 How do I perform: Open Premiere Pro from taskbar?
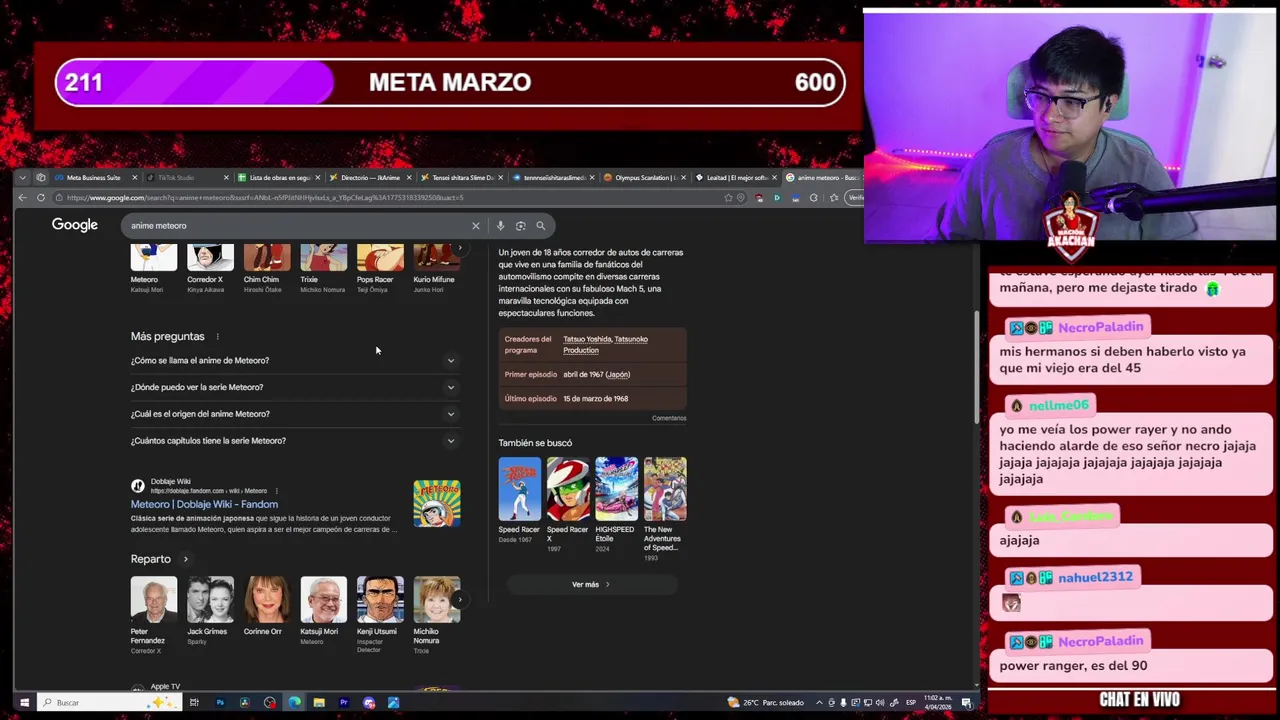point(344,703)
